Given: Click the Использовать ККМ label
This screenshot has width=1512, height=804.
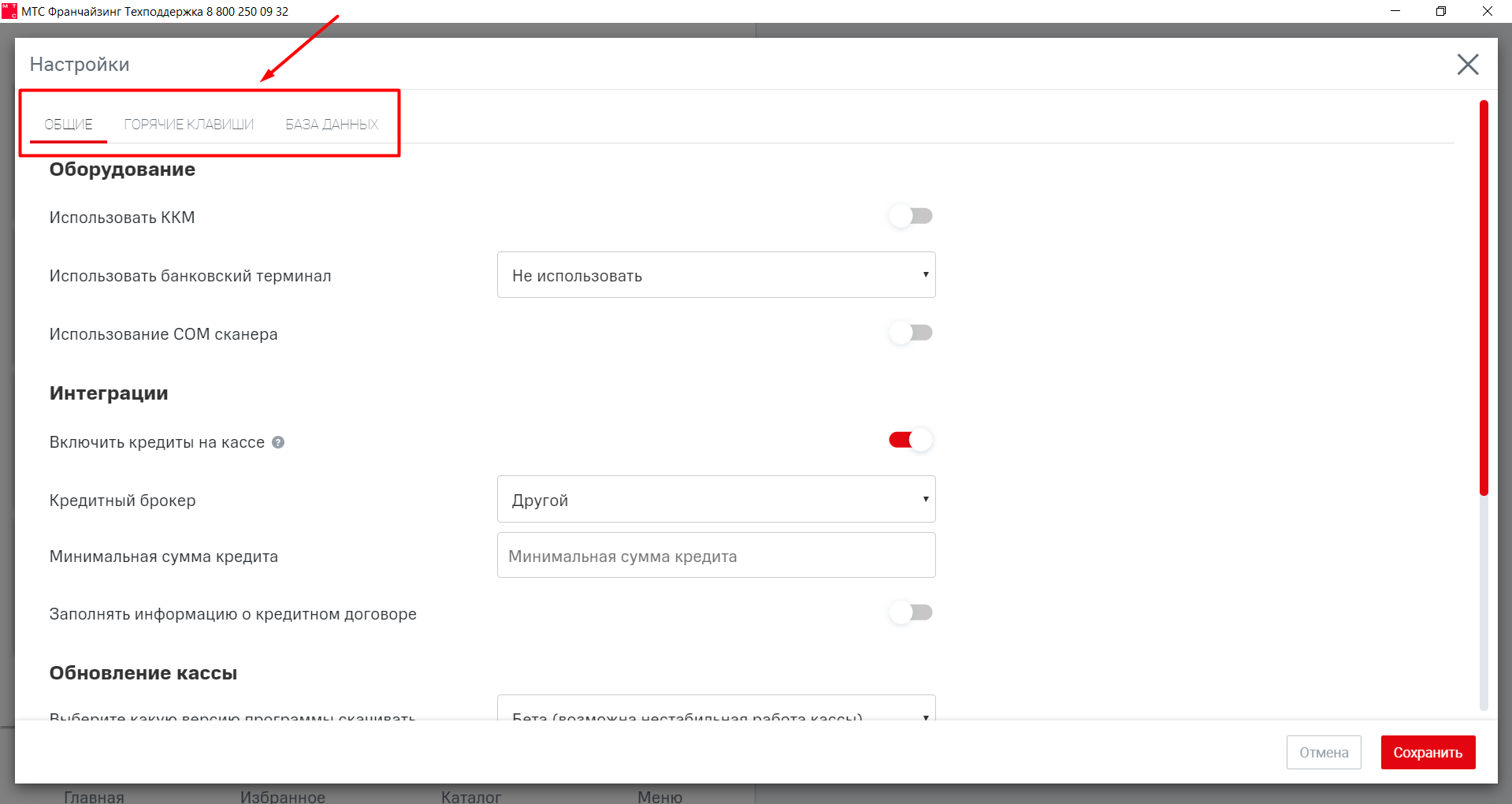Looking at the screenshot, I should pyautogui.click(x=122, y=218).
